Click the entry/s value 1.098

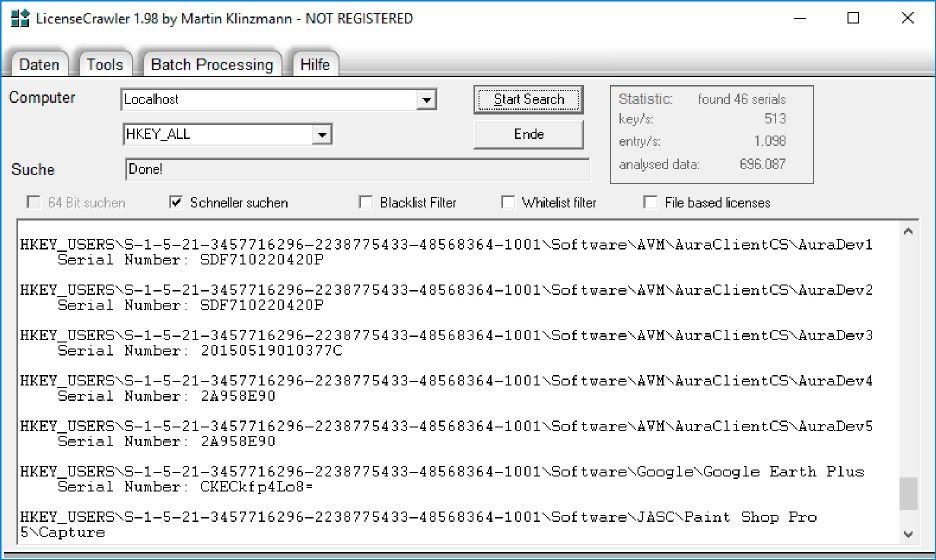pyautogui.click(x=769, y=141)
